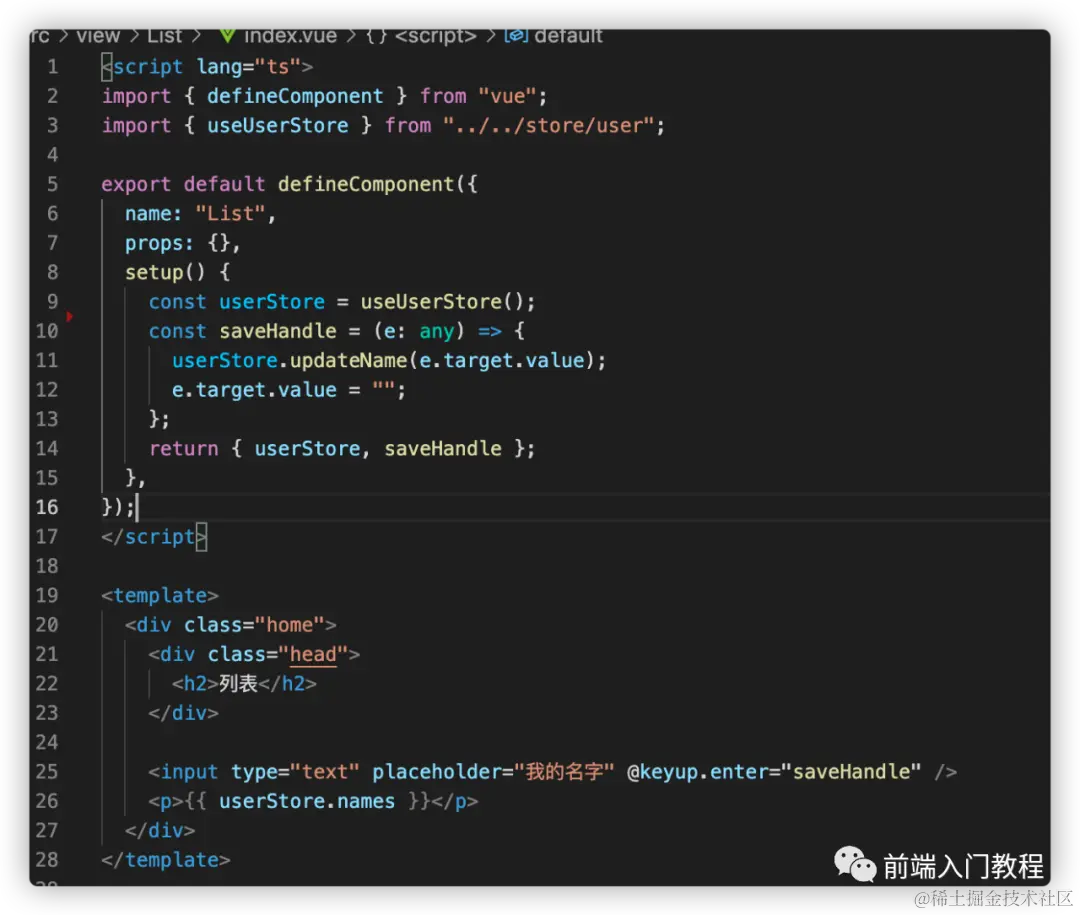Click updateName in line 11
Screen dimensions: 1080x915
tap(349, 360)
